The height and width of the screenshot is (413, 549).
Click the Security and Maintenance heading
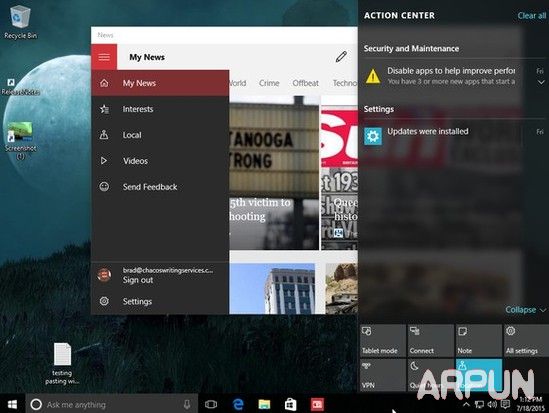point(411,48)
